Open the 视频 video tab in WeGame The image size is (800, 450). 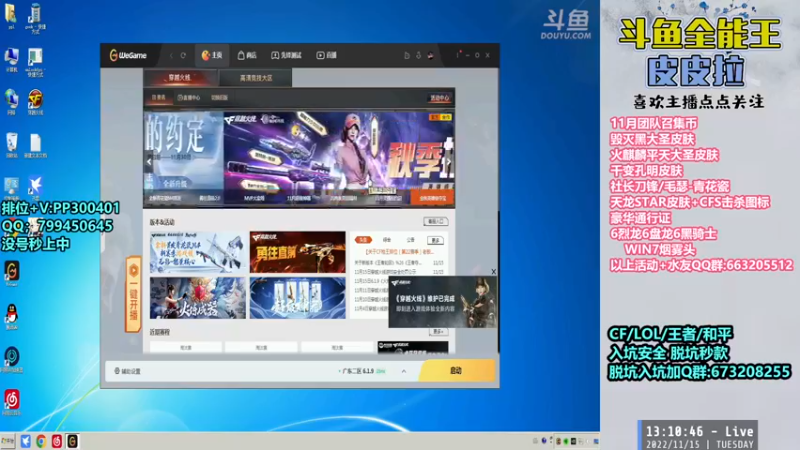click(327, 55)
